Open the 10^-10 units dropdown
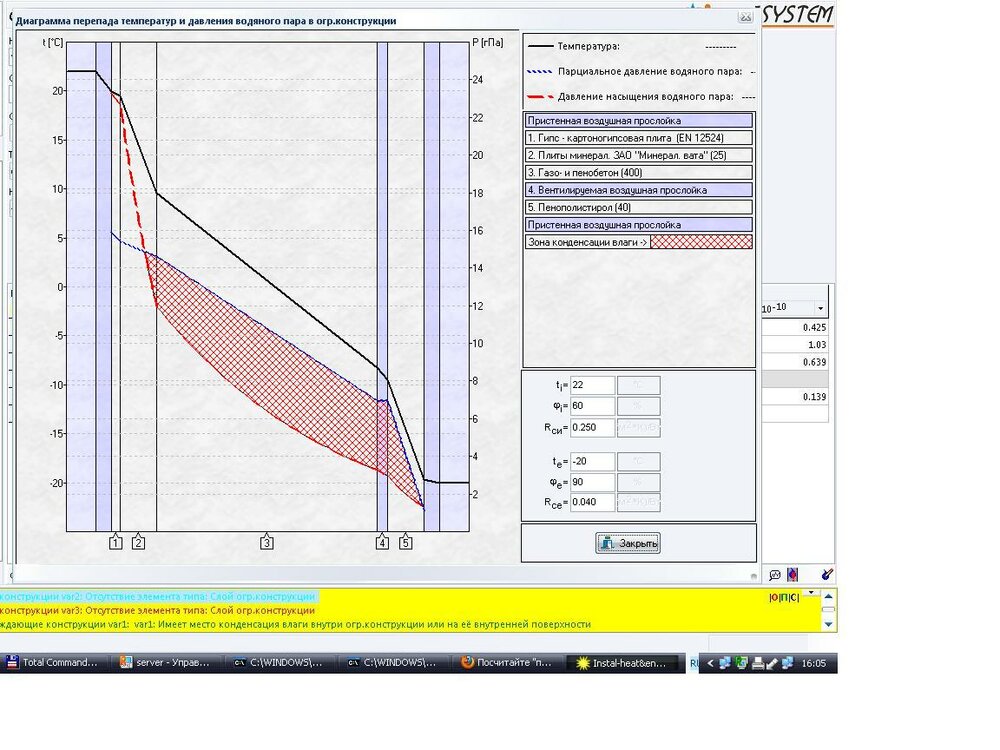Viewport: 1000px width, 750px height. 821,308
